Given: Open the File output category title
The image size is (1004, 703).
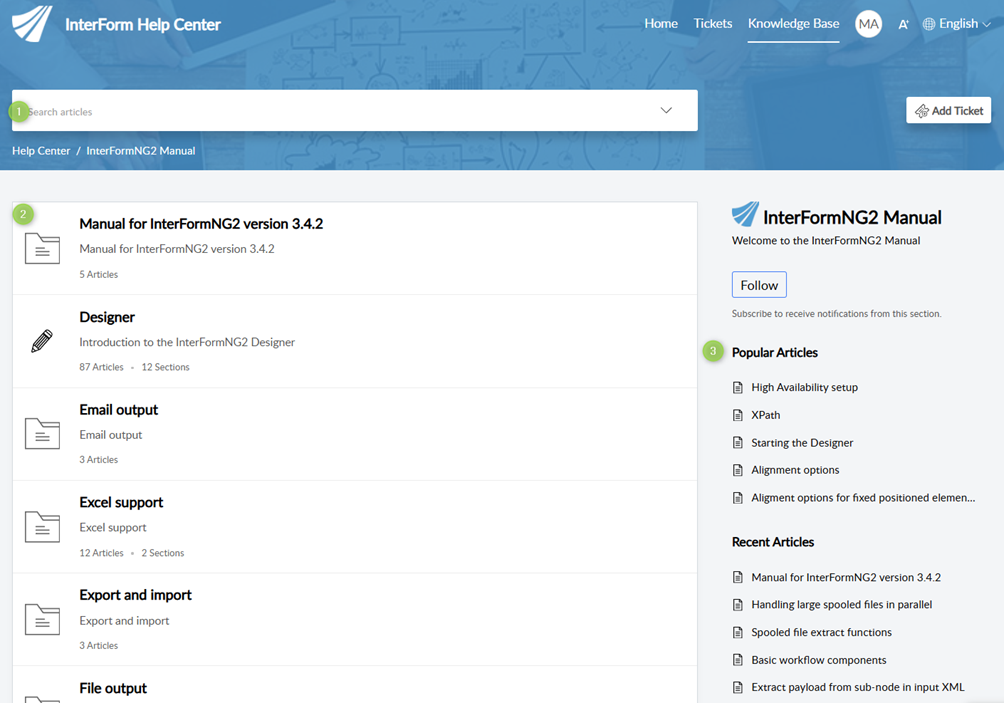Looking at the screenshot, I should coord(113,688).
